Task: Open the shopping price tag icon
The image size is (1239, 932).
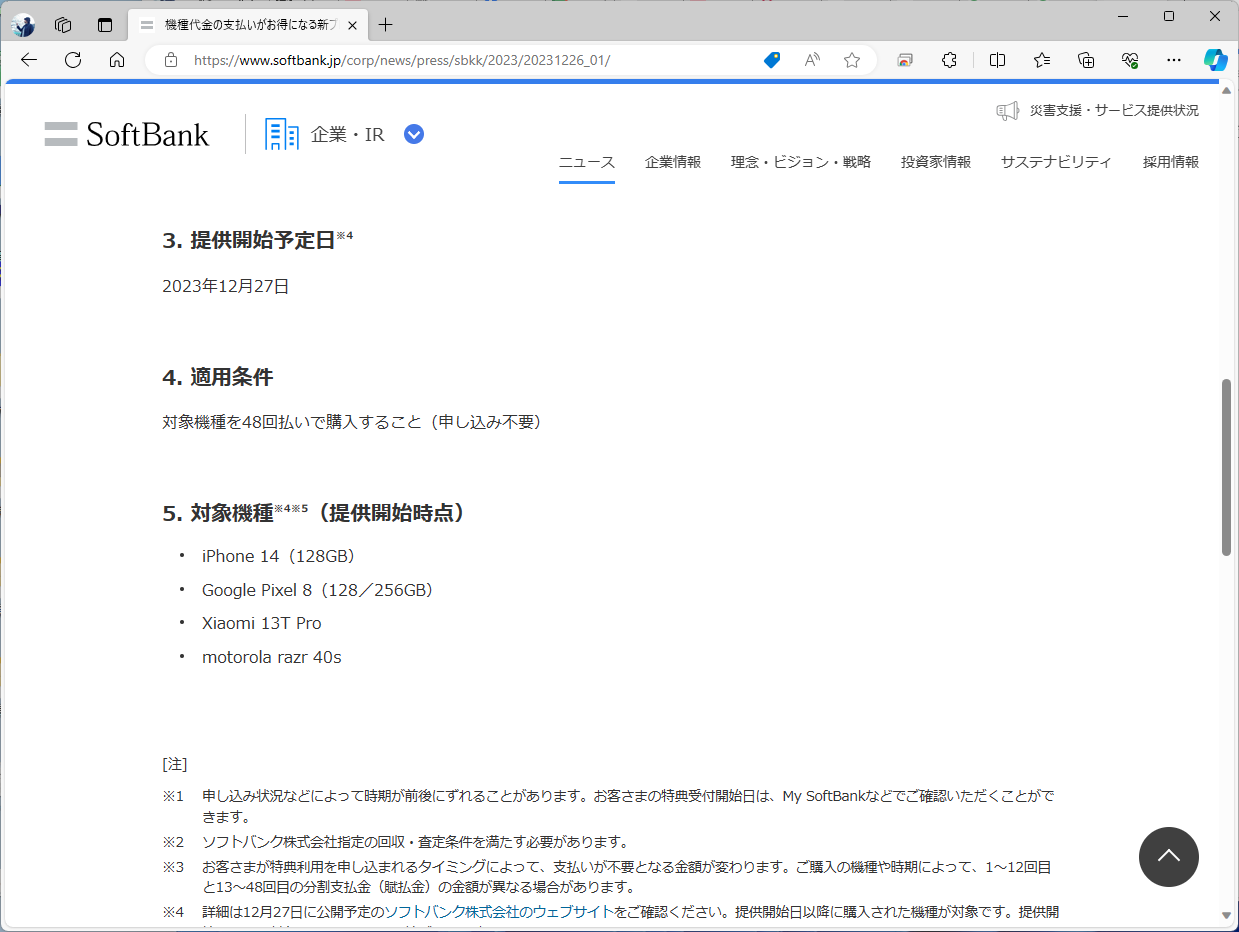Action: (772, 60)
